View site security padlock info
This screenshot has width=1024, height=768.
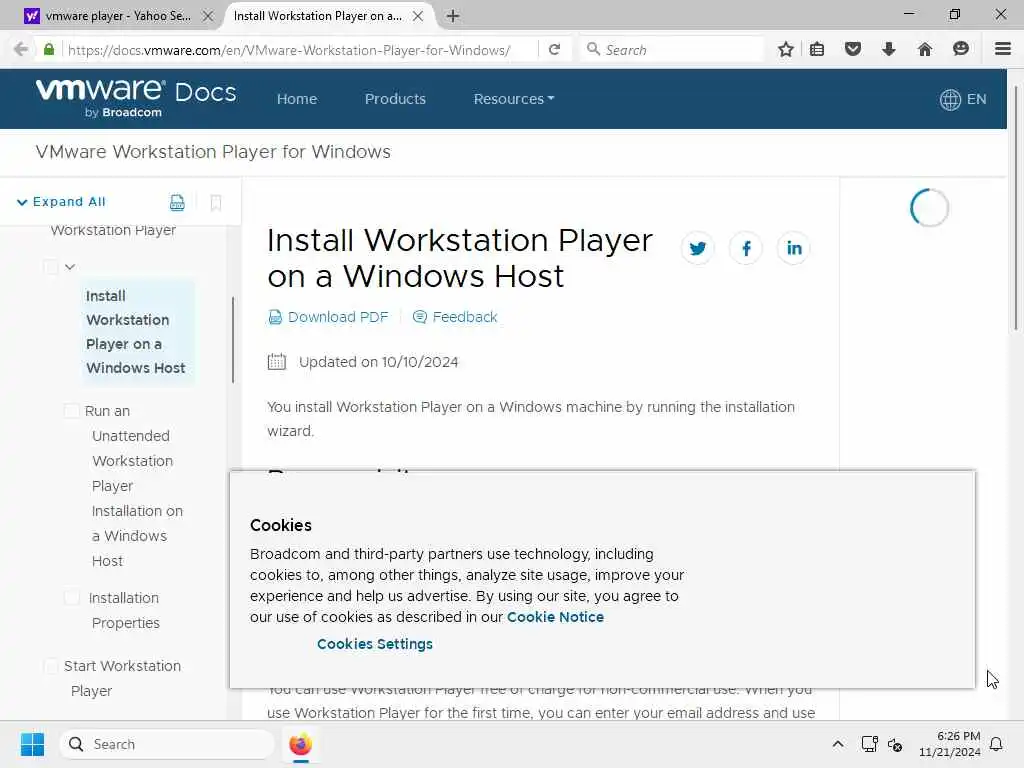tap(49, 49)
